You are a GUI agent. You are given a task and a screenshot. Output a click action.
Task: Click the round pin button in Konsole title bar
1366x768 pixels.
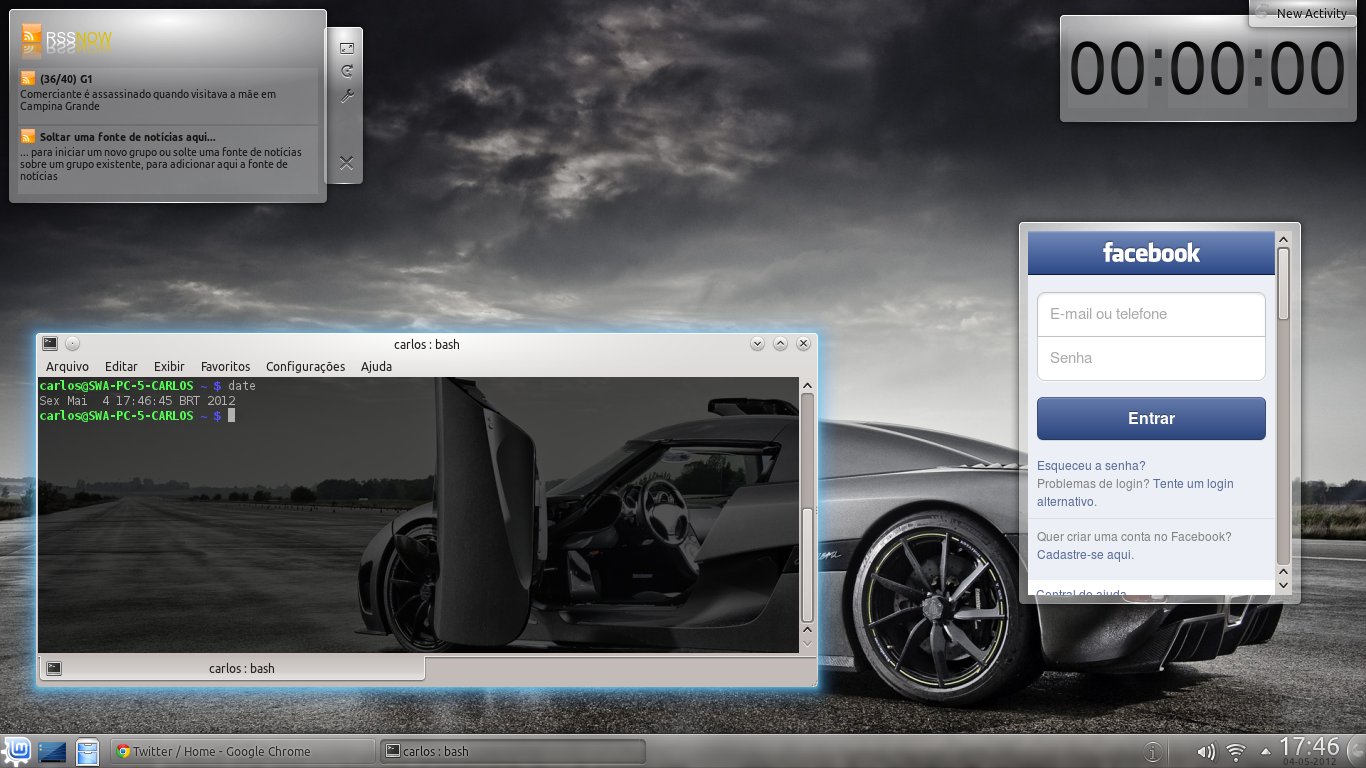pyautogui.click(x=73, y=343)
